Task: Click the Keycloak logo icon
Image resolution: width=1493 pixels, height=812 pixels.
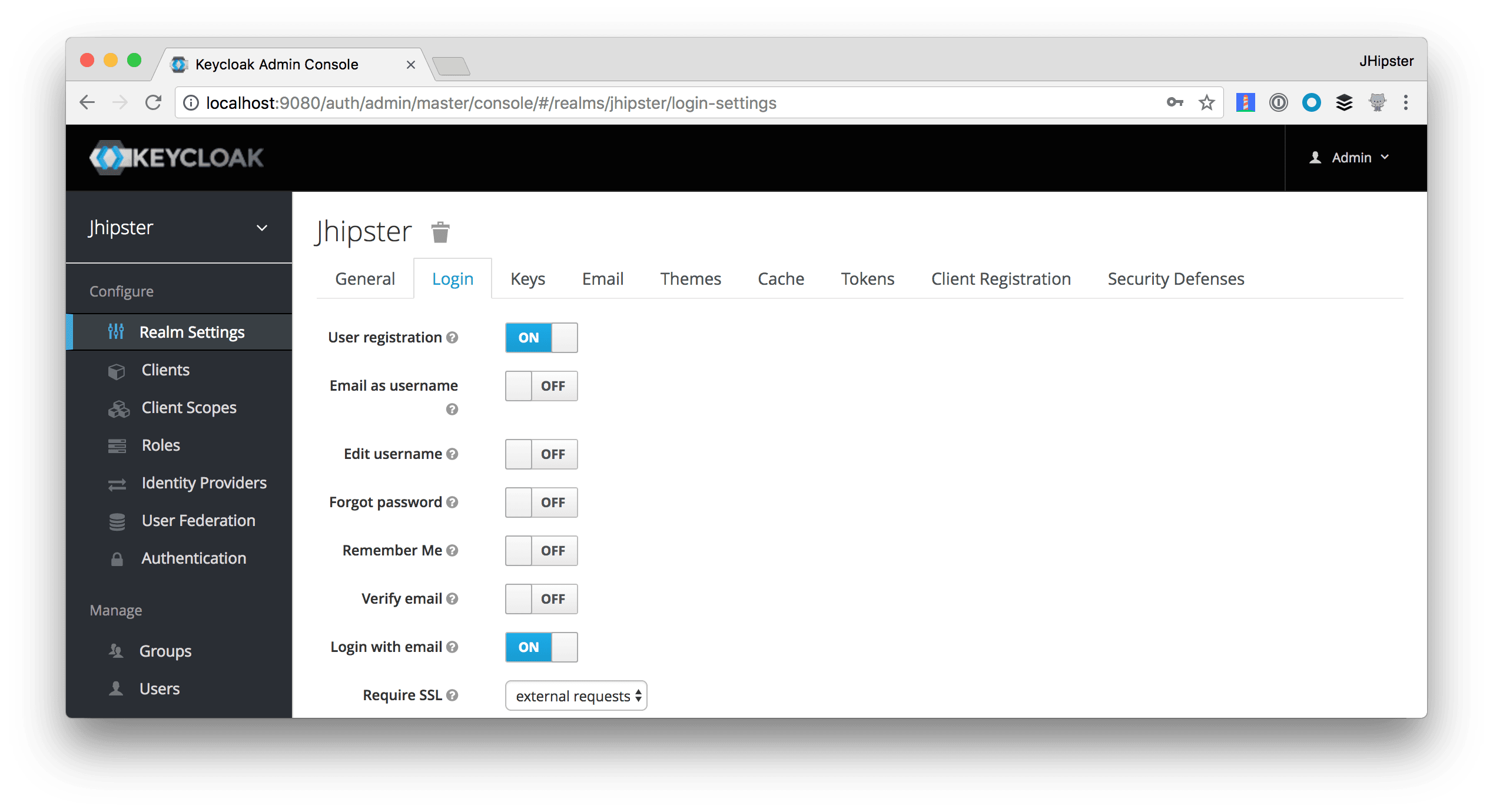Action: (100, 157)
